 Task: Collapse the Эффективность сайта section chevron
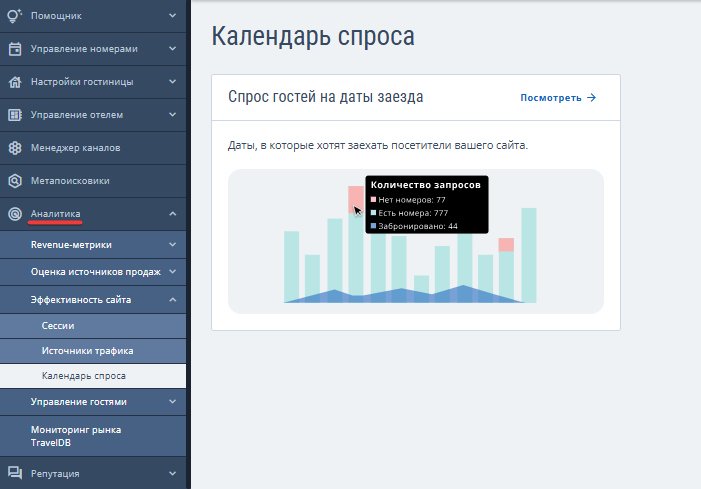click(x=172, y=299)
